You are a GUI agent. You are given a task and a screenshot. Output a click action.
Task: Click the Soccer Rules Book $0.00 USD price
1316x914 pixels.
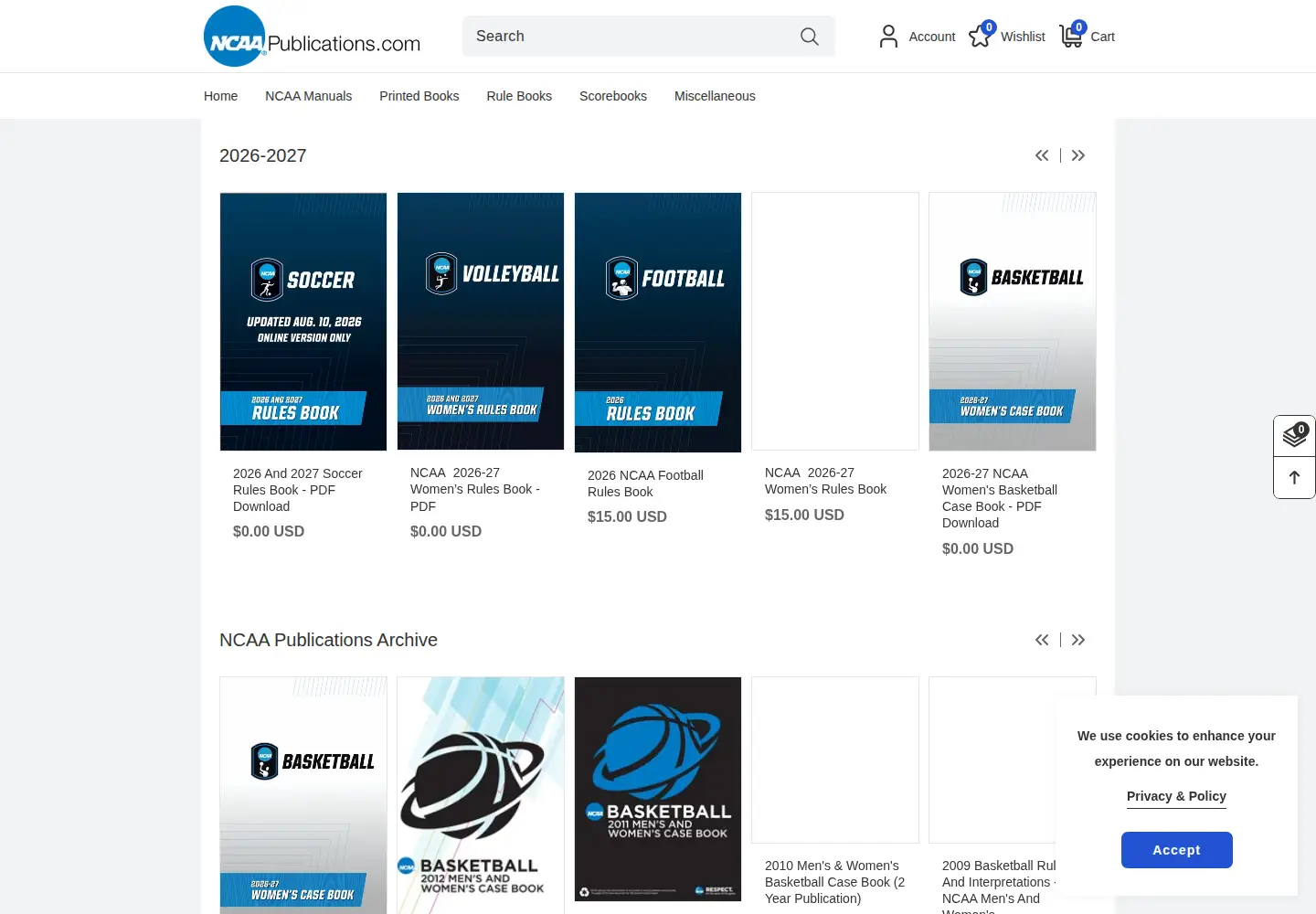[269, 531]
